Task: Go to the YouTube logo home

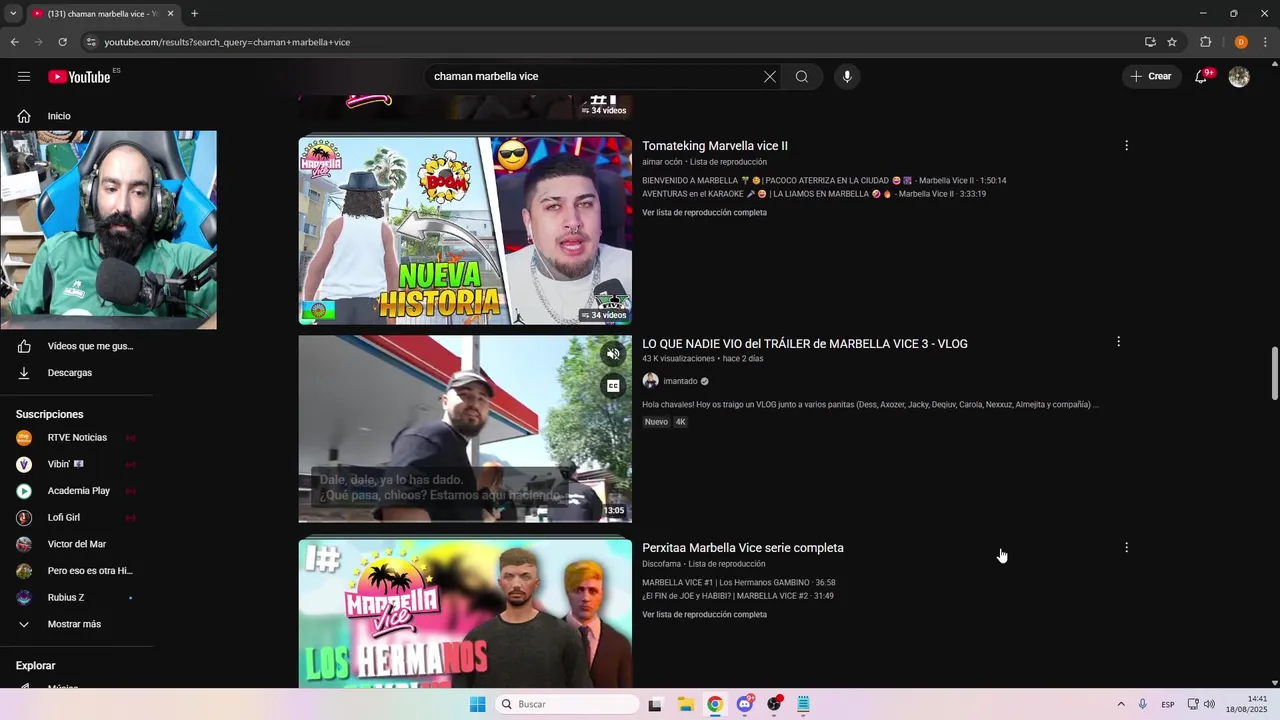Action: [x=79, y=77]
